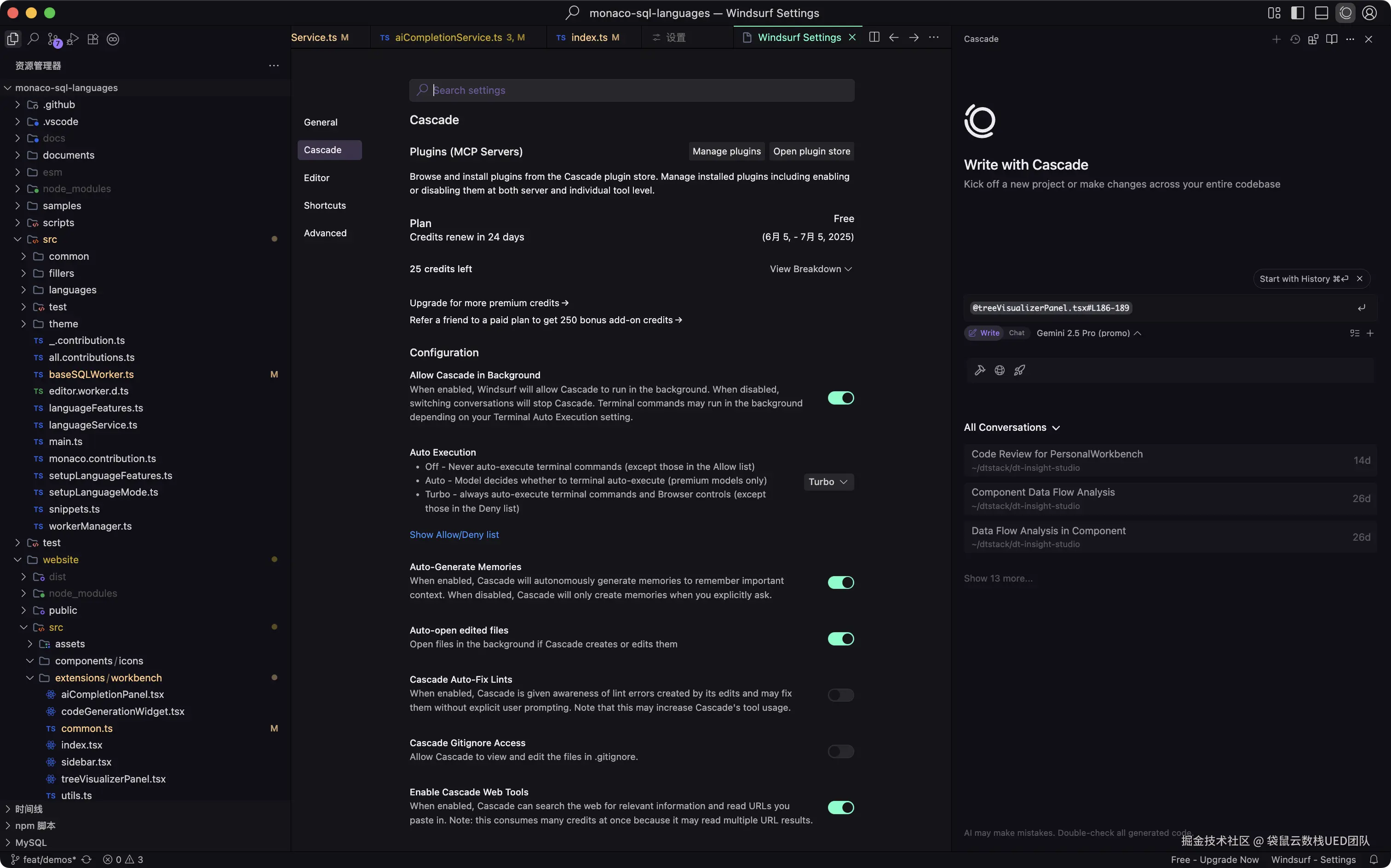The width and height of the screenshot is (1391, 868).
Task: Open the Search icon in activity bar
Action: [33, 39]
